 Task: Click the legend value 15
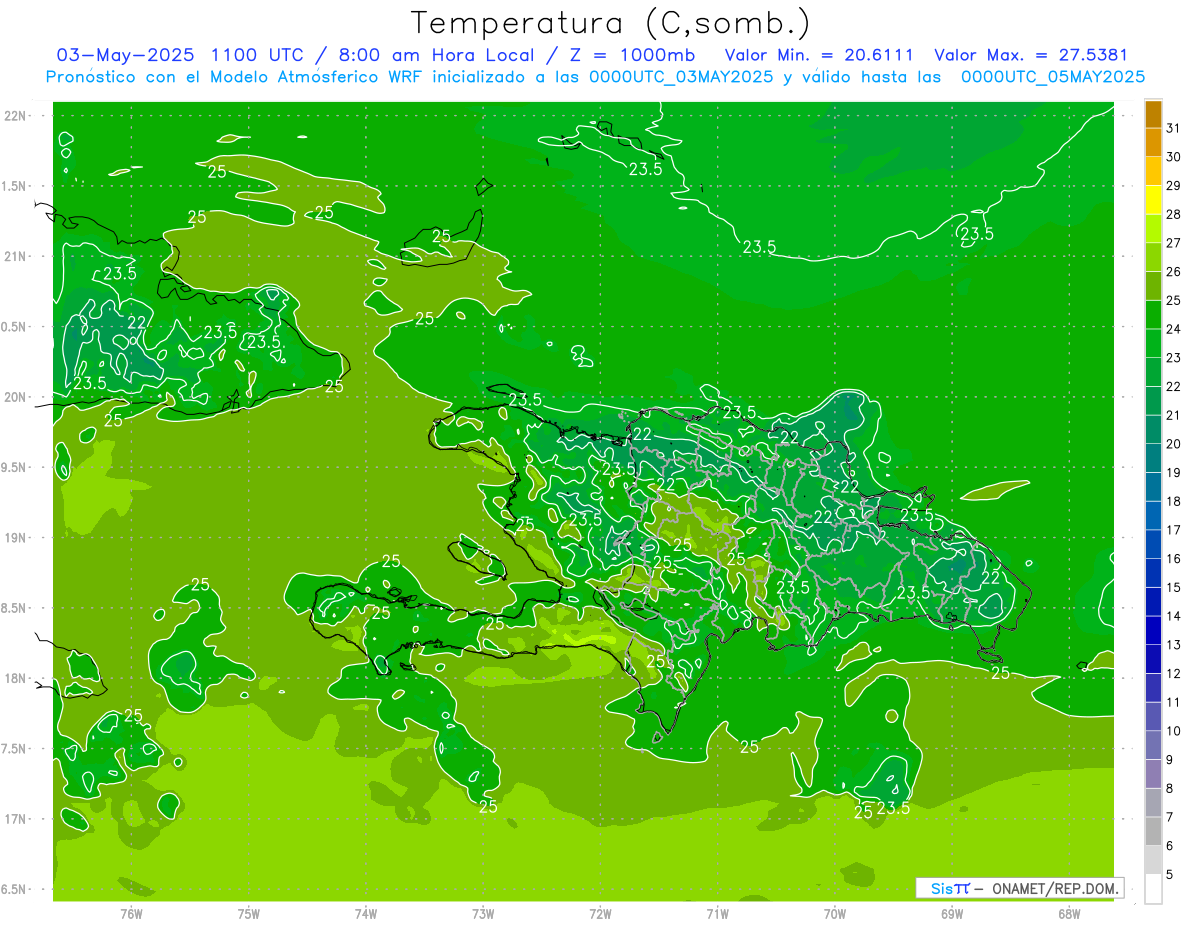(x=1173, y=588)
